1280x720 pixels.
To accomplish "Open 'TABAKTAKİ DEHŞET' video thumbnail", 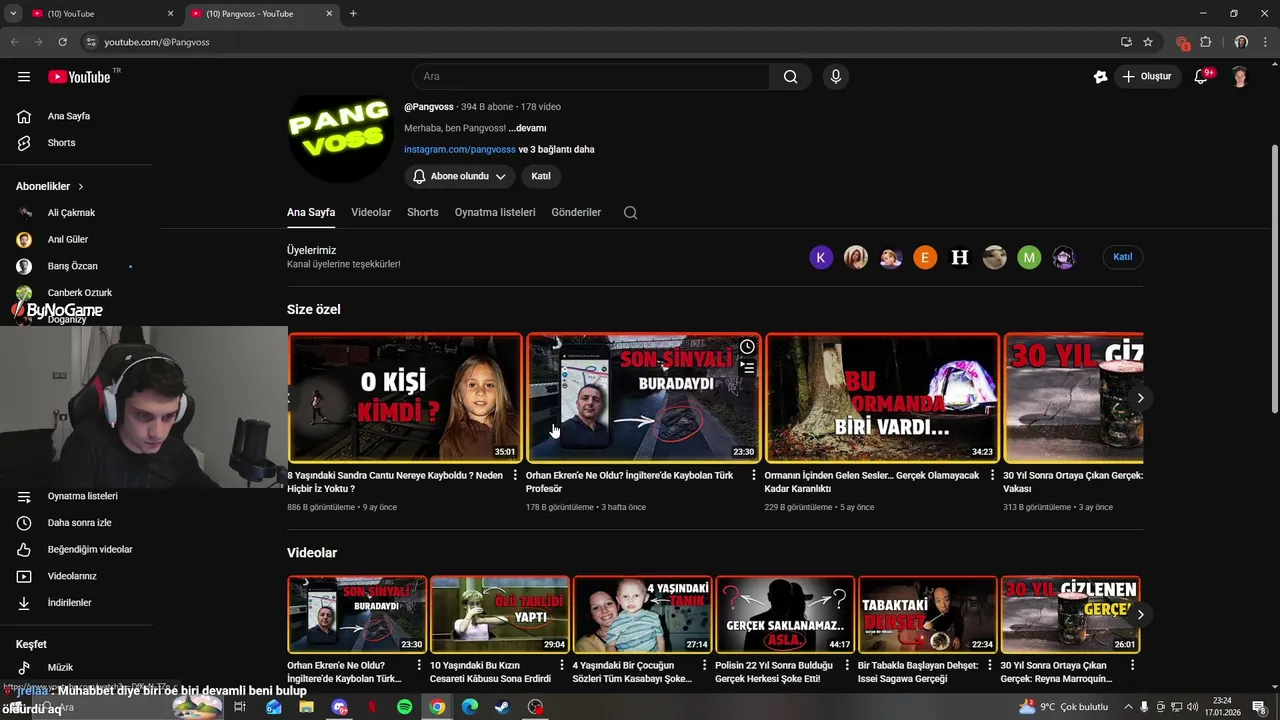I will coord(928,614).
